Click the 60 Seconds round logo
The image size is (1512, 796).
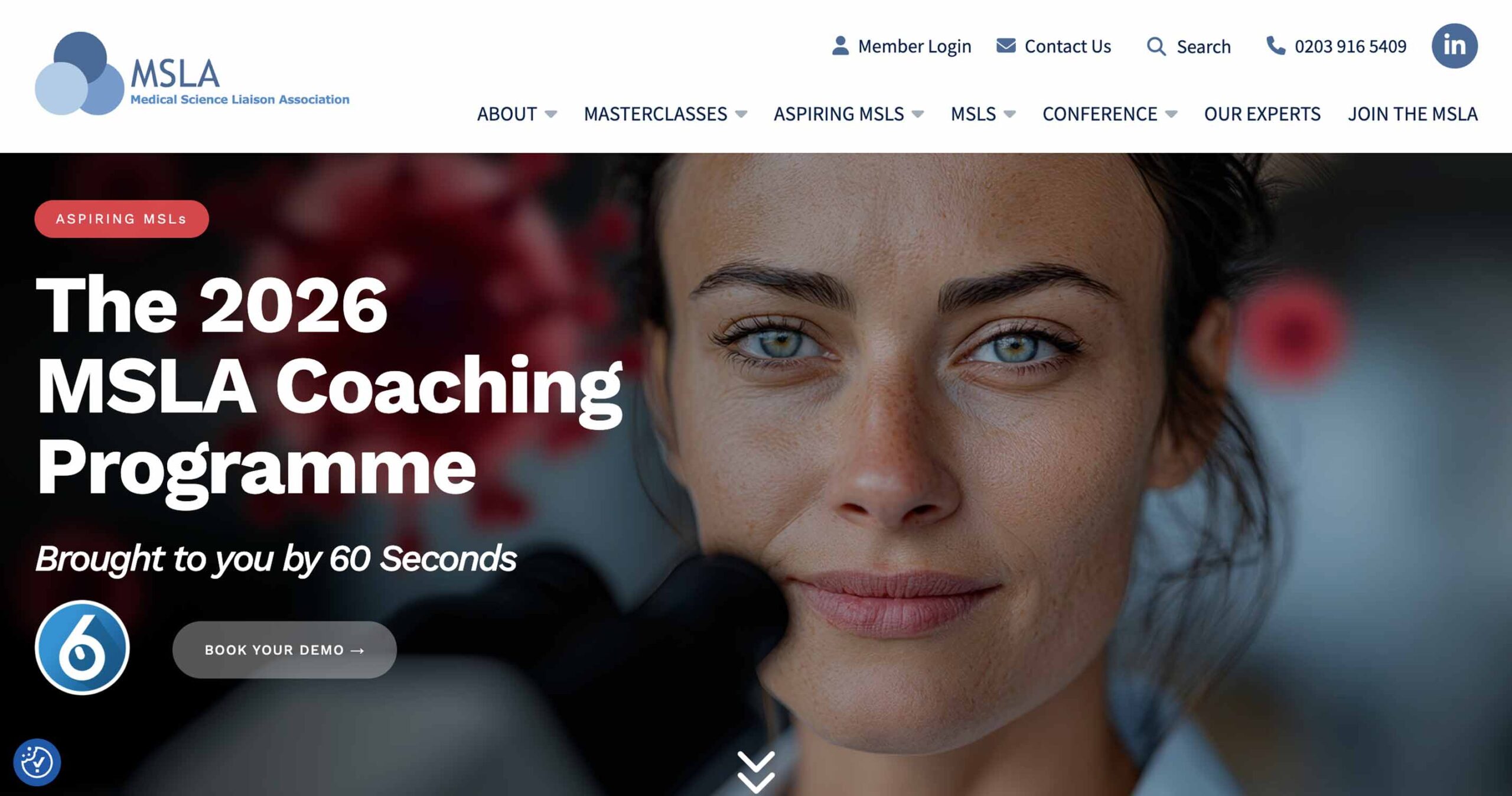[x=82, y=648]
